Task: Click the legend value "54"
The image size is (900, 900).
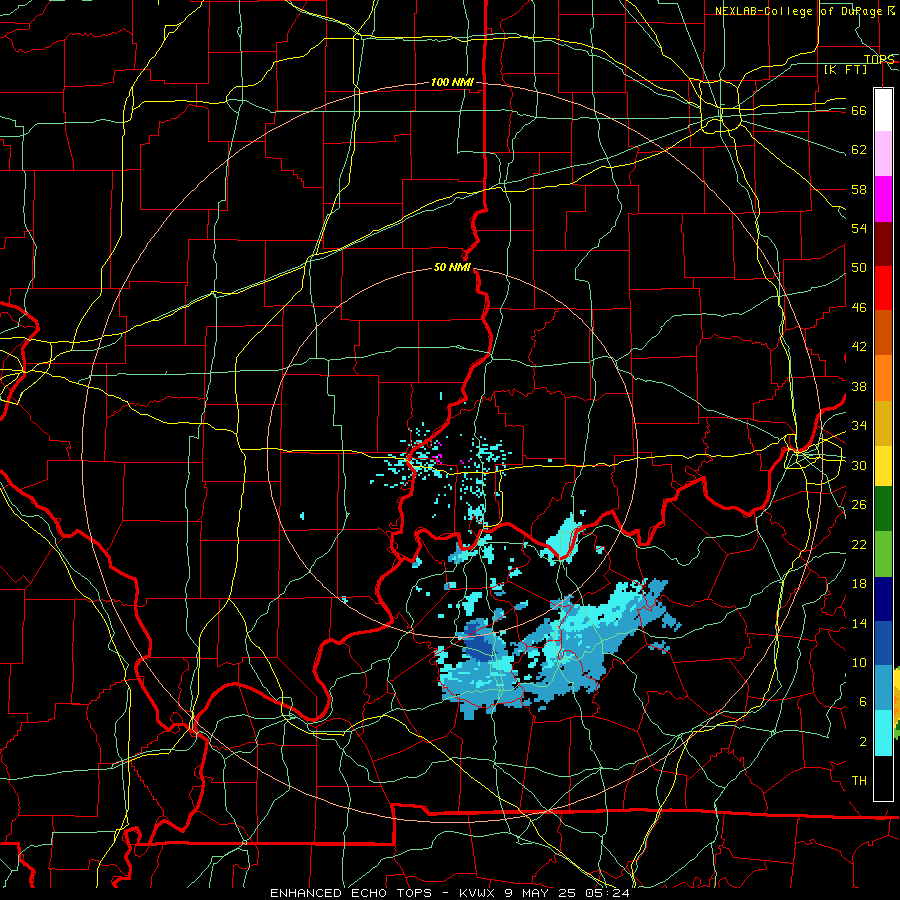Action: tap(859, 228)
